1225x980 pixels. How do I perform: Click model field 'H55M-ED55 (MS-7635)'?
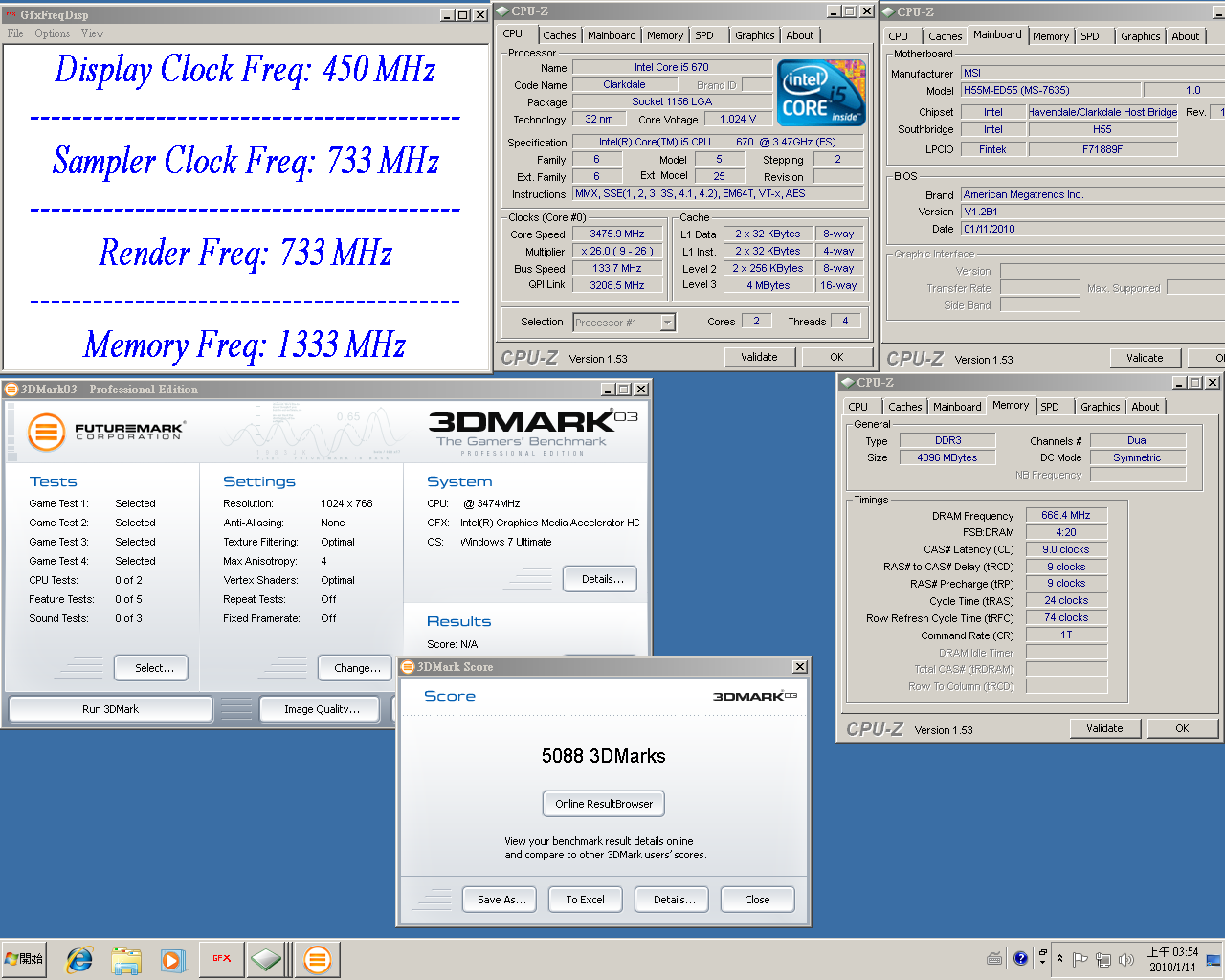point(1050,90)
